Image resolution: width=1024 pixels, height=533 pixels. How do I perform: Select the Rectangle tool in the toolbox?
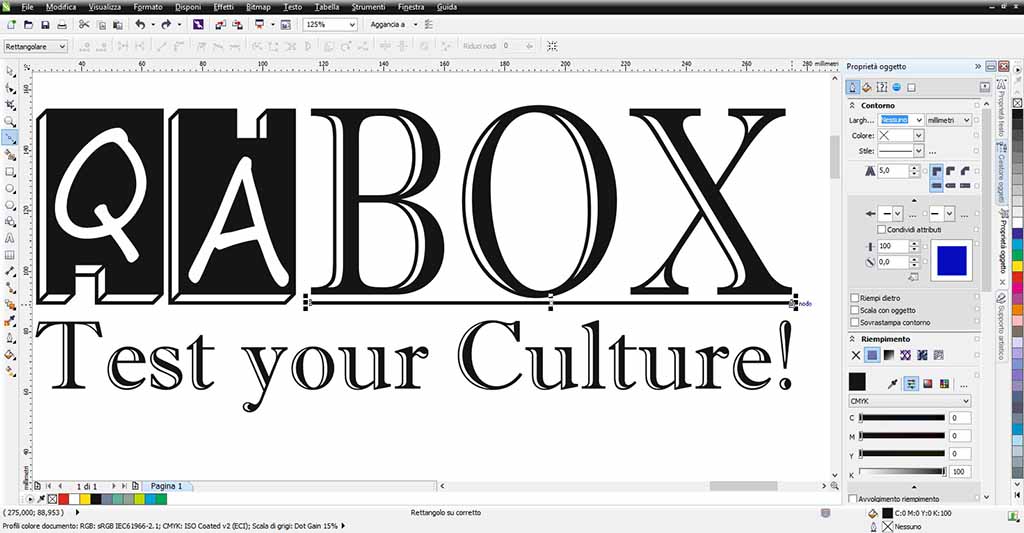[x=10, y=172]
